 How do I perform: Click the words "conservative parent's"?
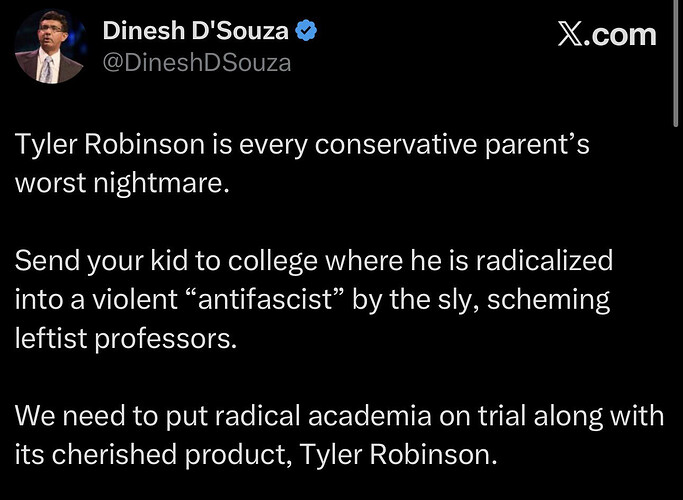click(479, 145)
